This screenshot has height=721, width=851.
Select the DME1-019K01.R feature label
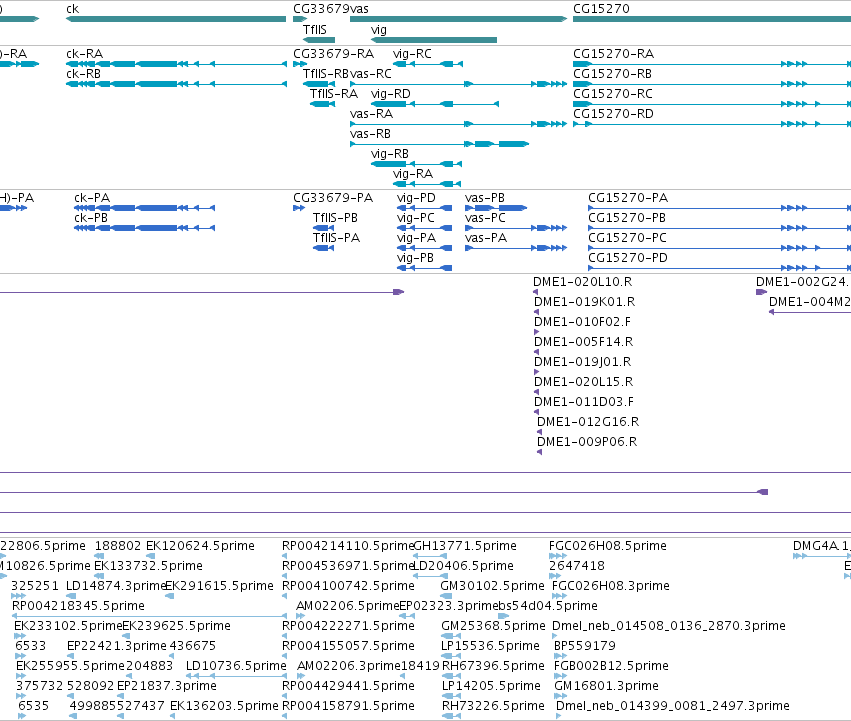(x=584, y=302)
